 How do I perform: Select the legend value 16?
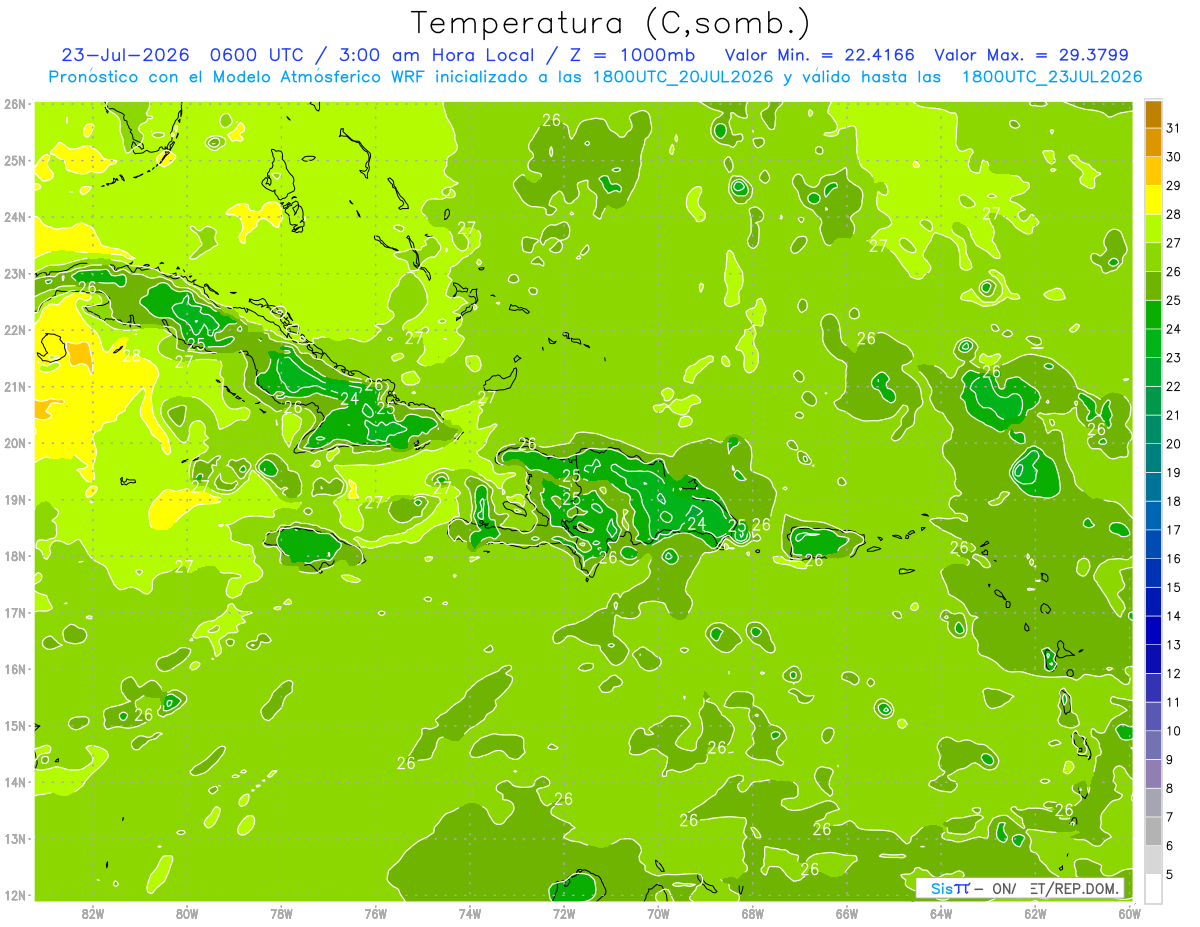pos(1174,559)
